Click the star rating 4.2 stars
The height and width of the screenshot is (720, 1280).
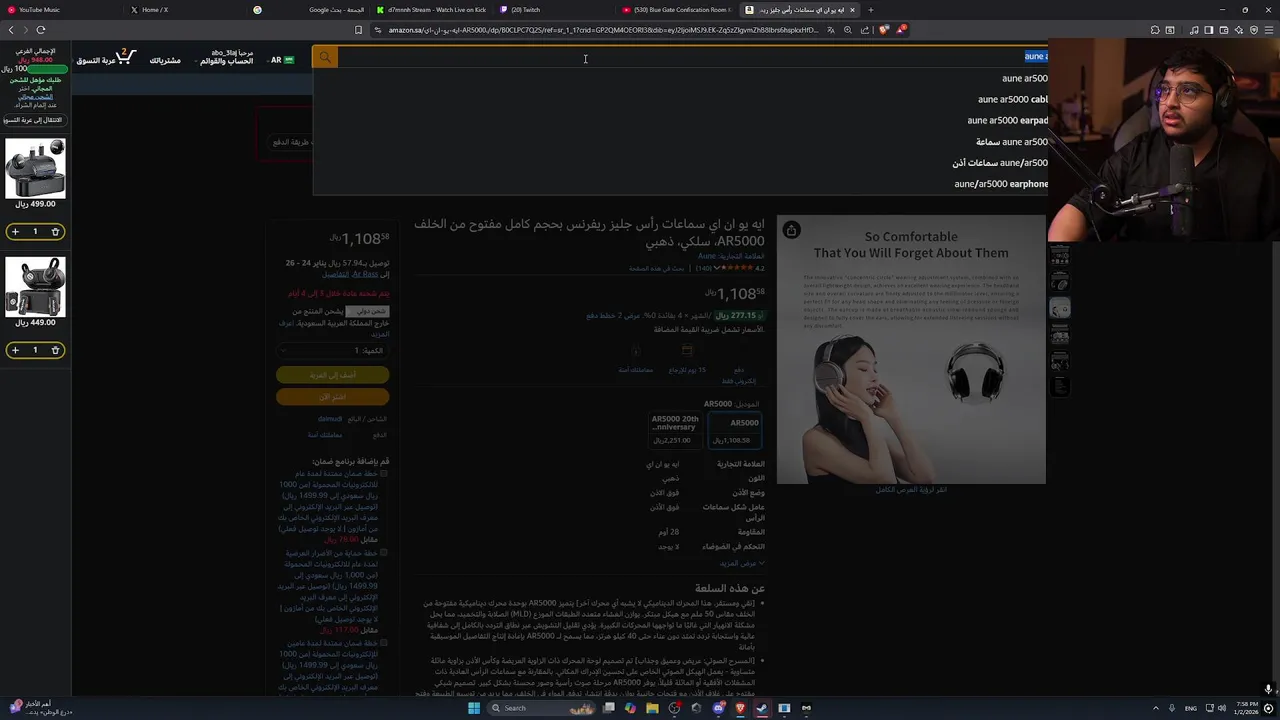tap(745, 268)
